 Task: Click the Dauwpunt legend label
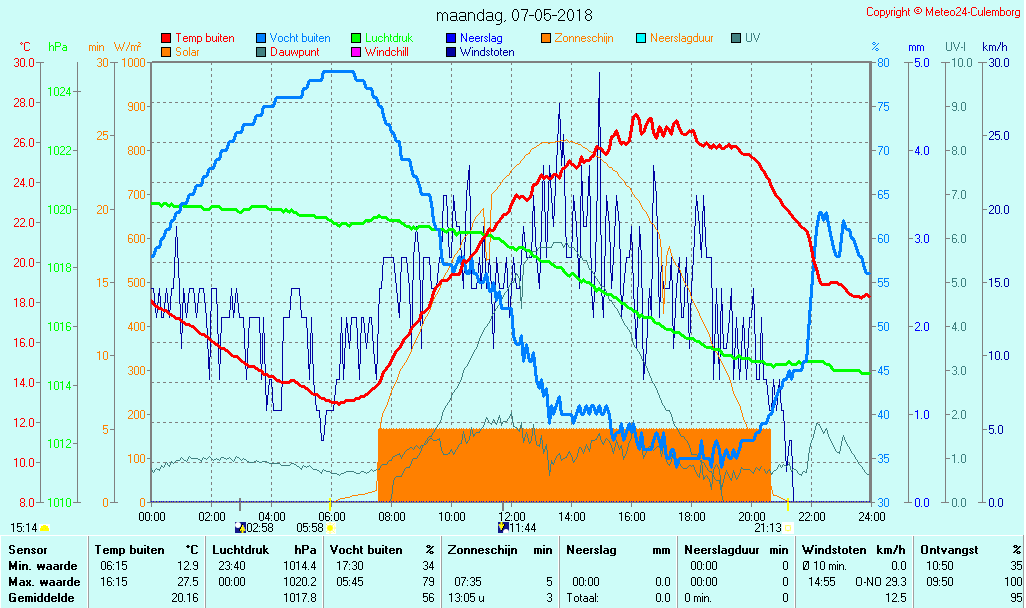(x=296, y=52)
